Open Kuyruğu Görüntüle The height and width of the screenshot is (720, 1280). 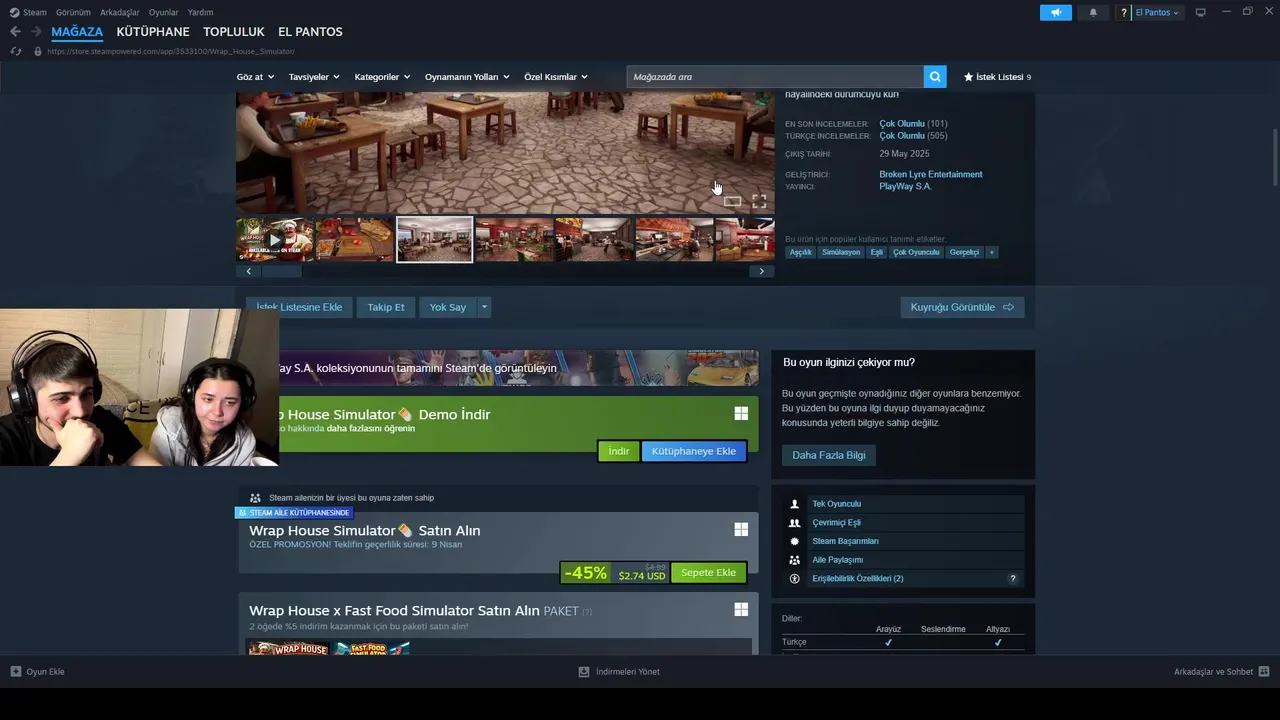962,307
